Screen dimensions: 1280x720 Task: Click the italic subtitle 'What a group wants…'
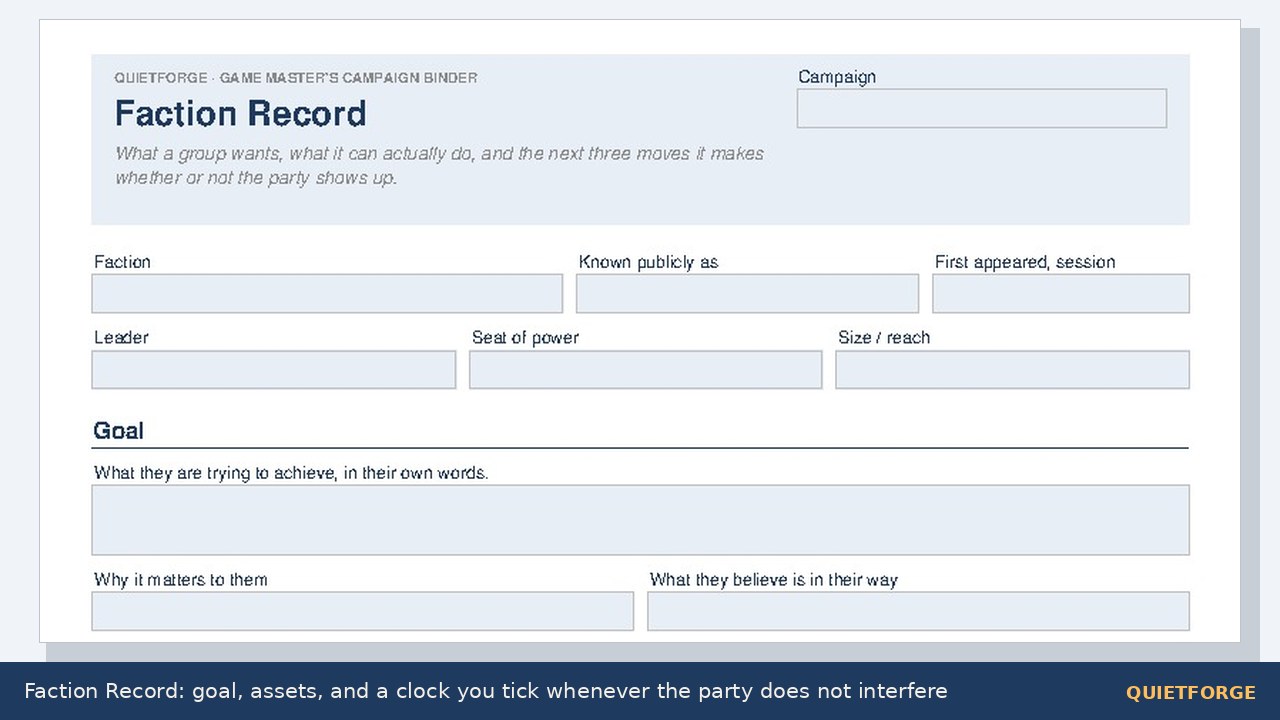439,166
